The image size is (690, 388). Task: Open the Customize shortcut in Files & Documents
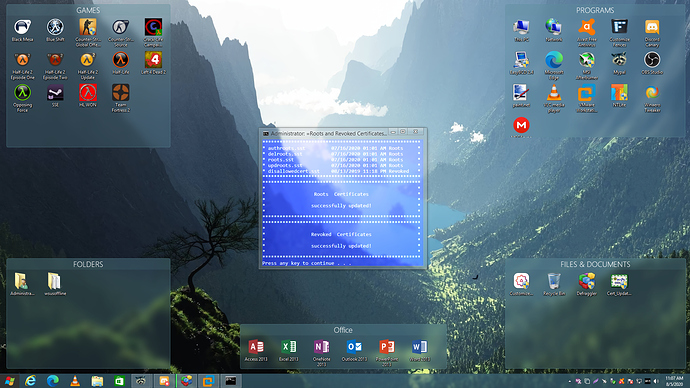[x=521, y=284]
